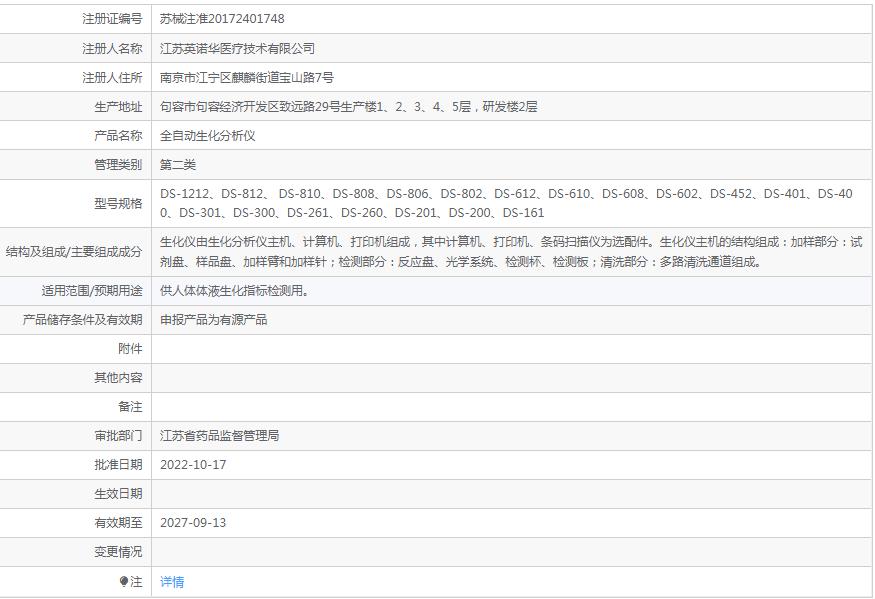This screenshot has height=599, width=875.
Task: Select address 南京市江宁区麒麟街道宝山路7号
Action: click(x=247, y=78)
